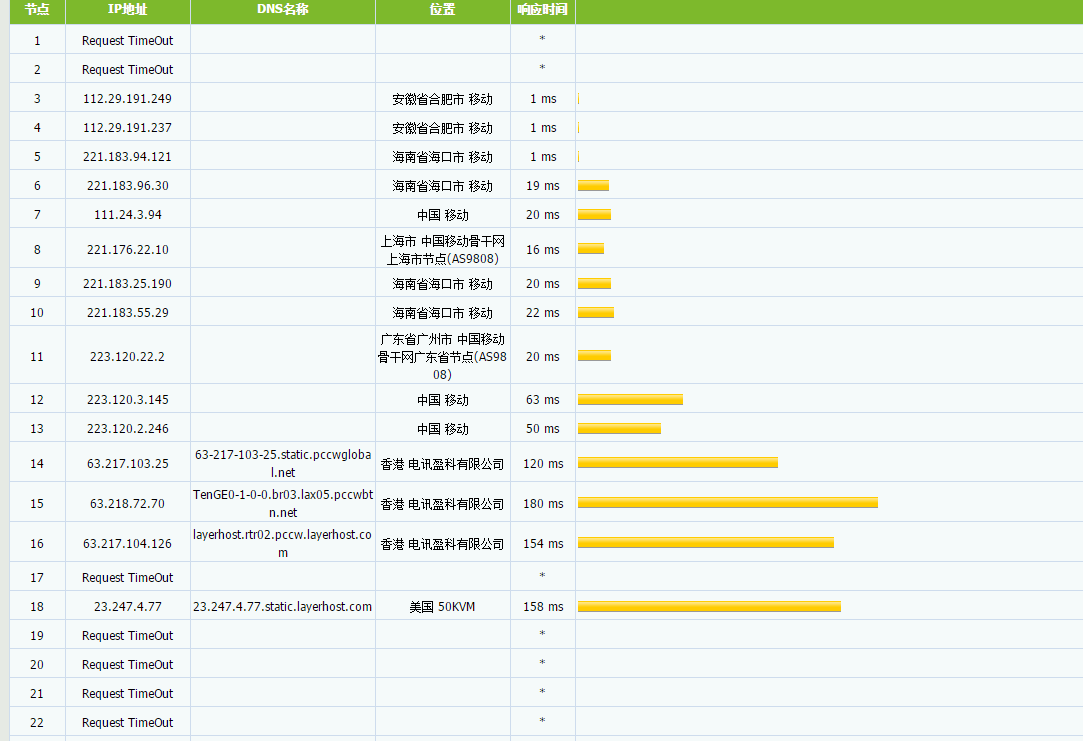Click the 响应时间 column header
Viewport: 1083px width, 741px height.
point(543,10)
